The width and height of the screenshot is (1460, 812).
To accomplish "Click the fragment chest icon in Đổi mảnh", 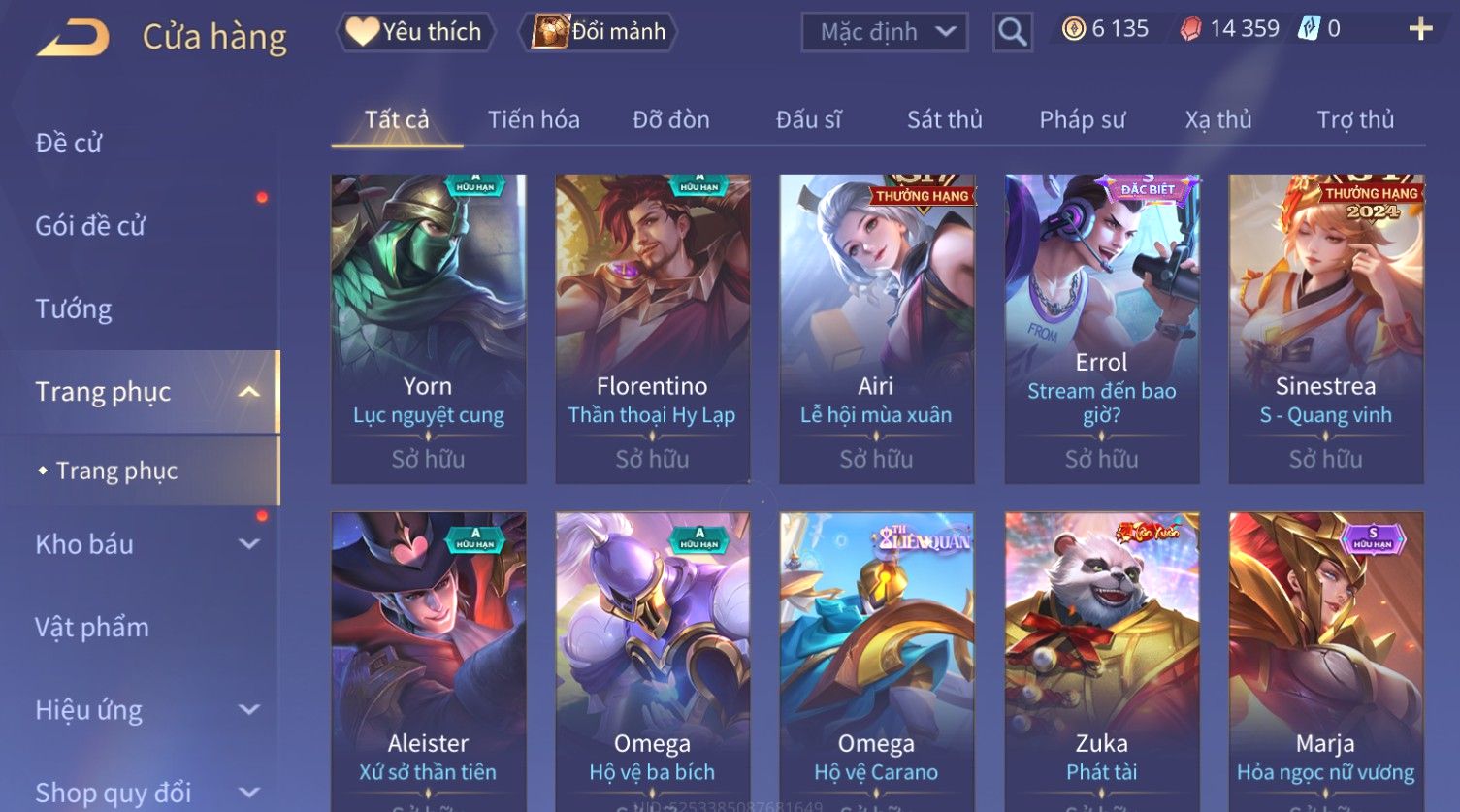I will coord(550,31).
